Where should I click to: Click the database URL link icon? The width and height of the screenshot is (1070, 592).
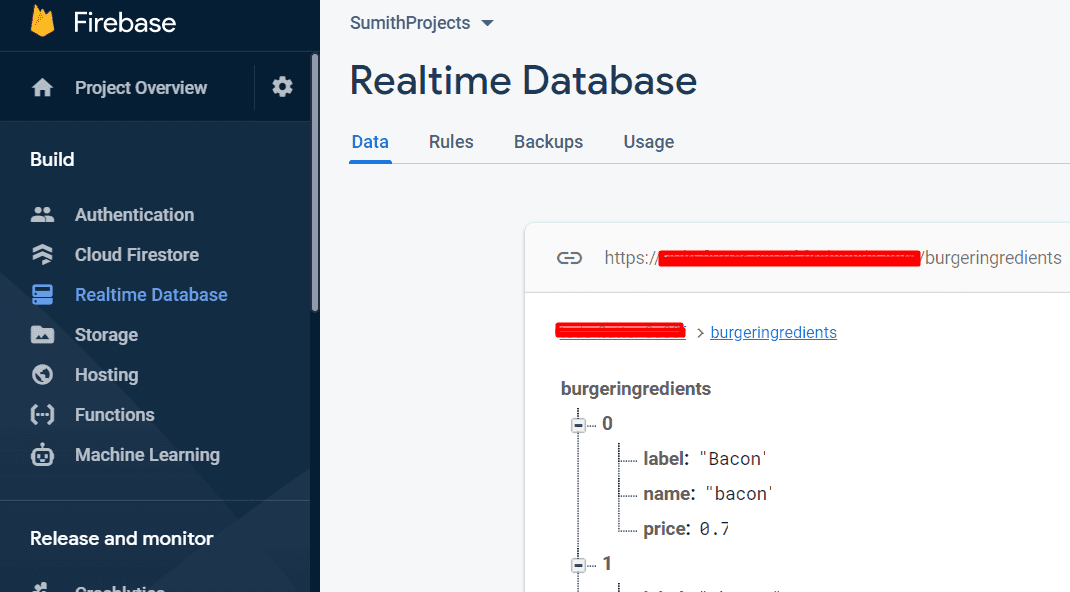(x=569, y=258)
